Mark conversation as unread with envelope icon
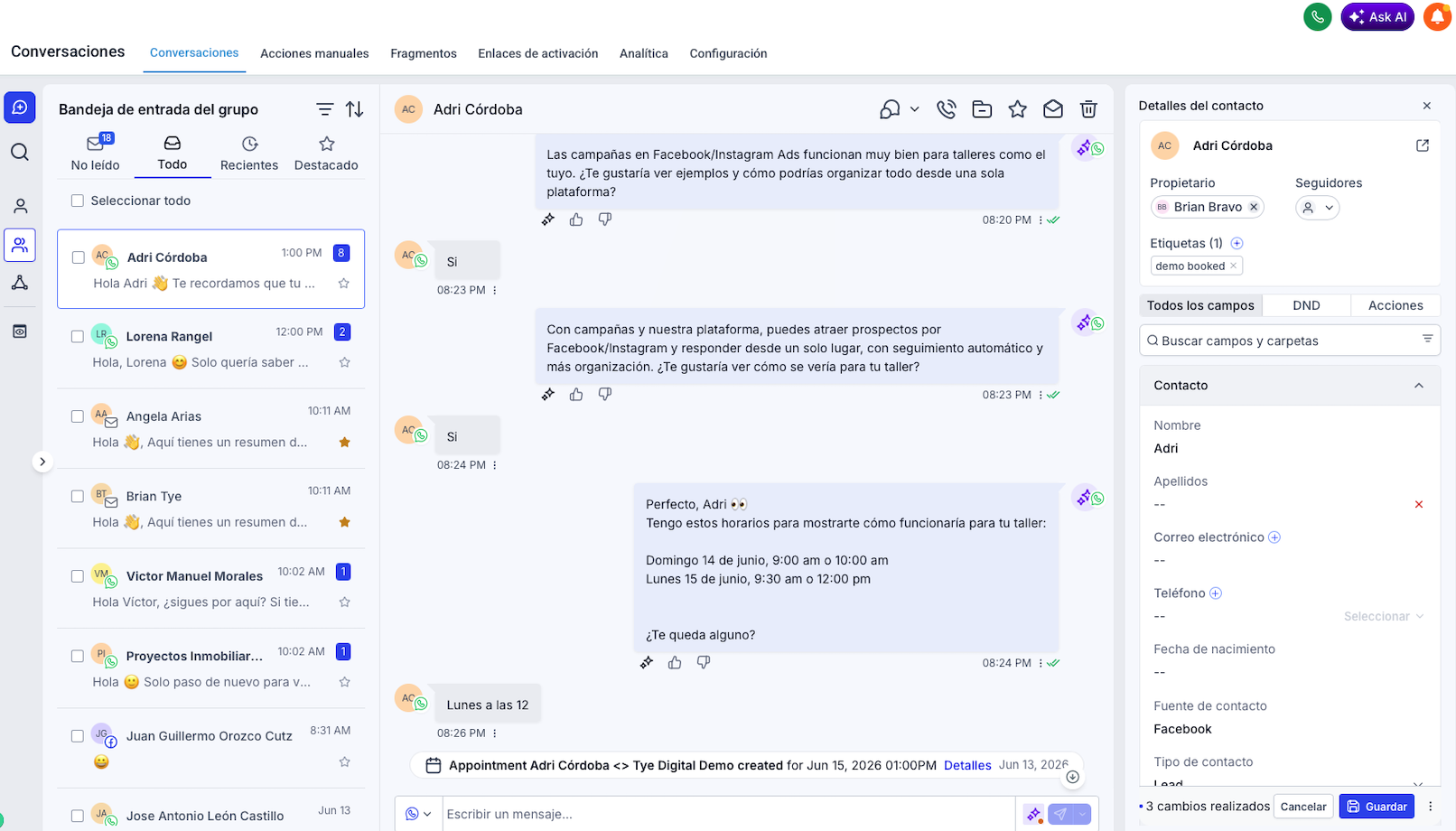Screen dimensions: 1456x831 point(1053,109)
